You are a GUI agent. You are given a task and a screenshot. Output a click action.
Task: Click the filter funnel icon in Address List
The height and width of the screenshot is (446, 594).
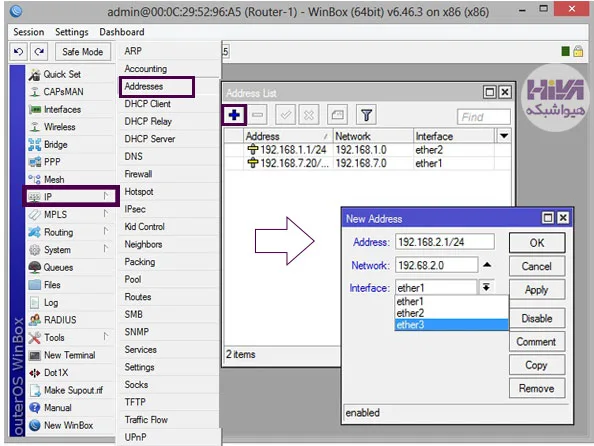point(366,115)
